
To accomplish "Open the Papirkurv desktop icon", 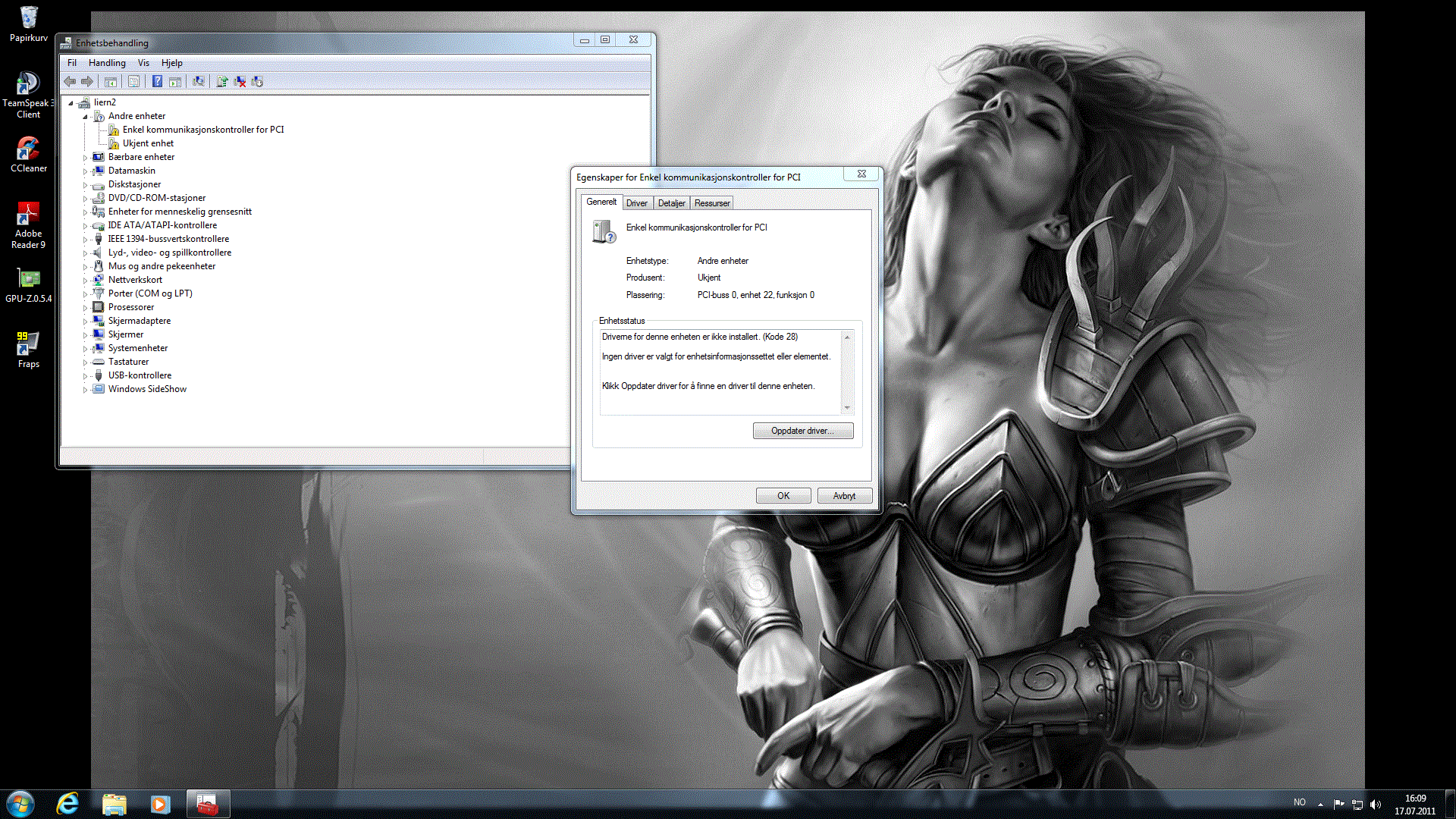I will (x=28, y=24).
